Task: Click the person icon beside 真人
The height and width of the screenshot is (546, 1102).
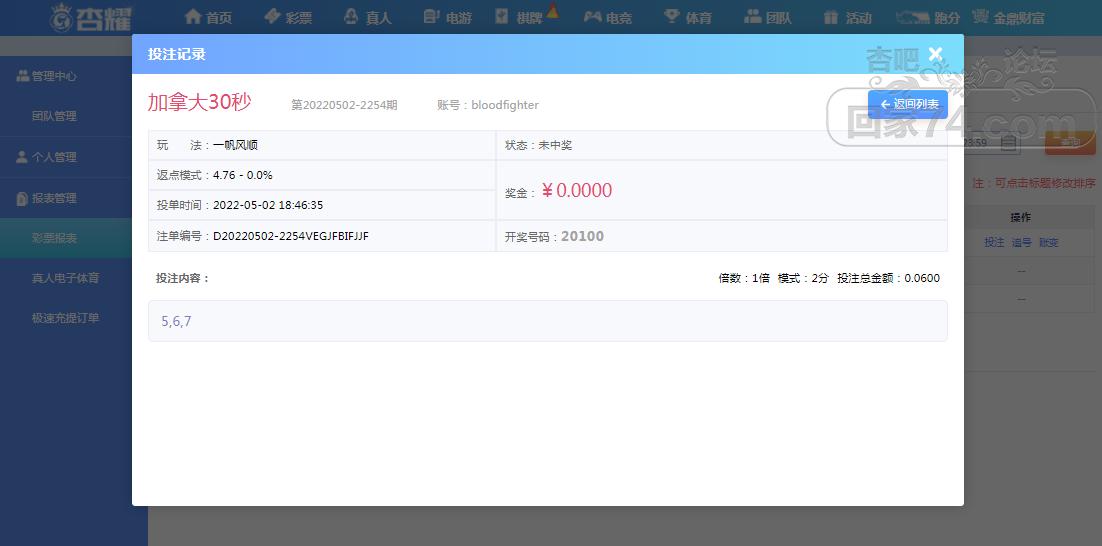Action: (351, 16)
